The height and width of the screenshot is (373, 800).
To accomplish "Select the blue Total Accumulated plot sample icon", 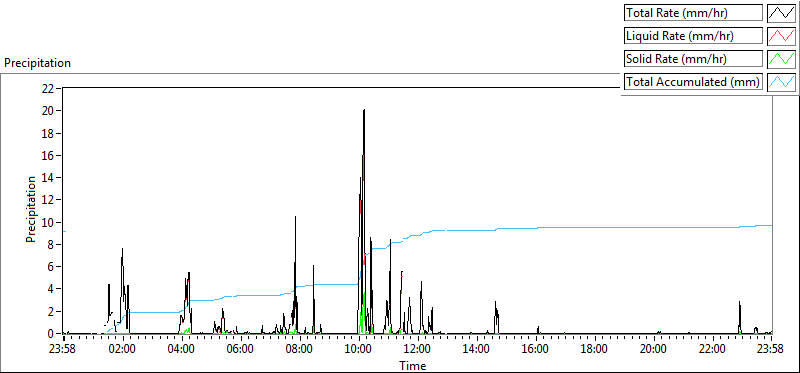I will pos(781,82).
